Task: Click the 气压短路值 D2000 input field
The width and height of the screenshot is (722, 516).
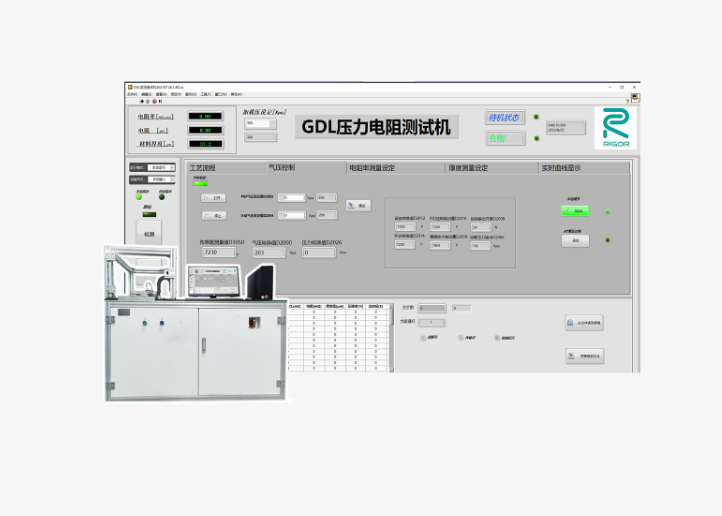Action: 267,253
